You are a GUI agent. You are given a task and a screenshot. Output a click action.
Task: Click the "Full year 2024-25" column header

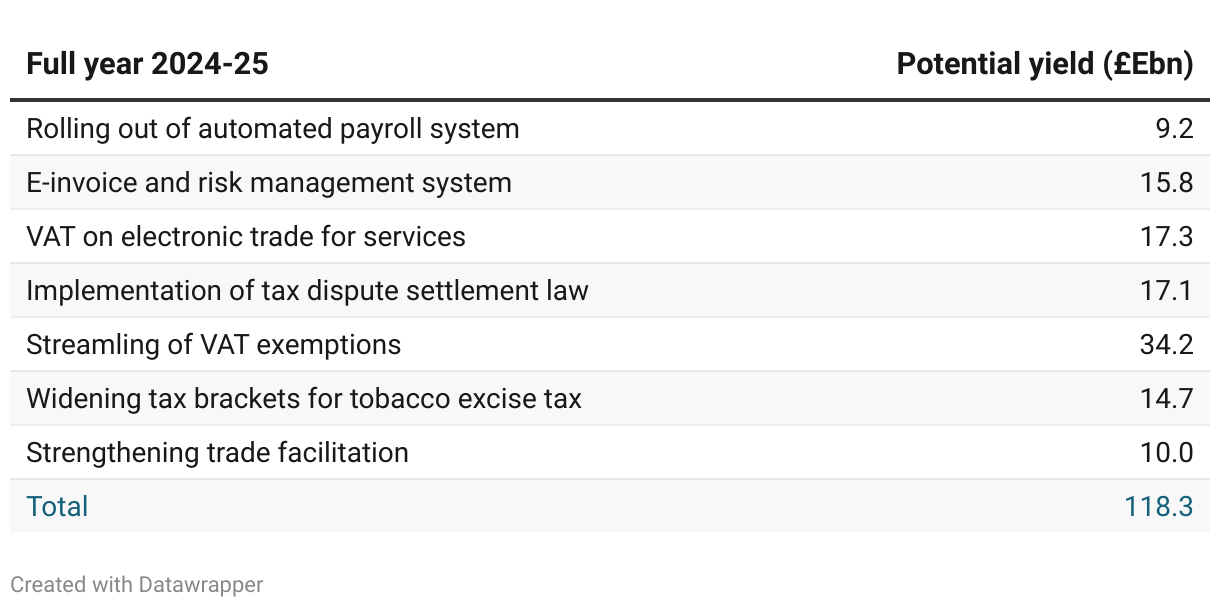tap(147, 65)
